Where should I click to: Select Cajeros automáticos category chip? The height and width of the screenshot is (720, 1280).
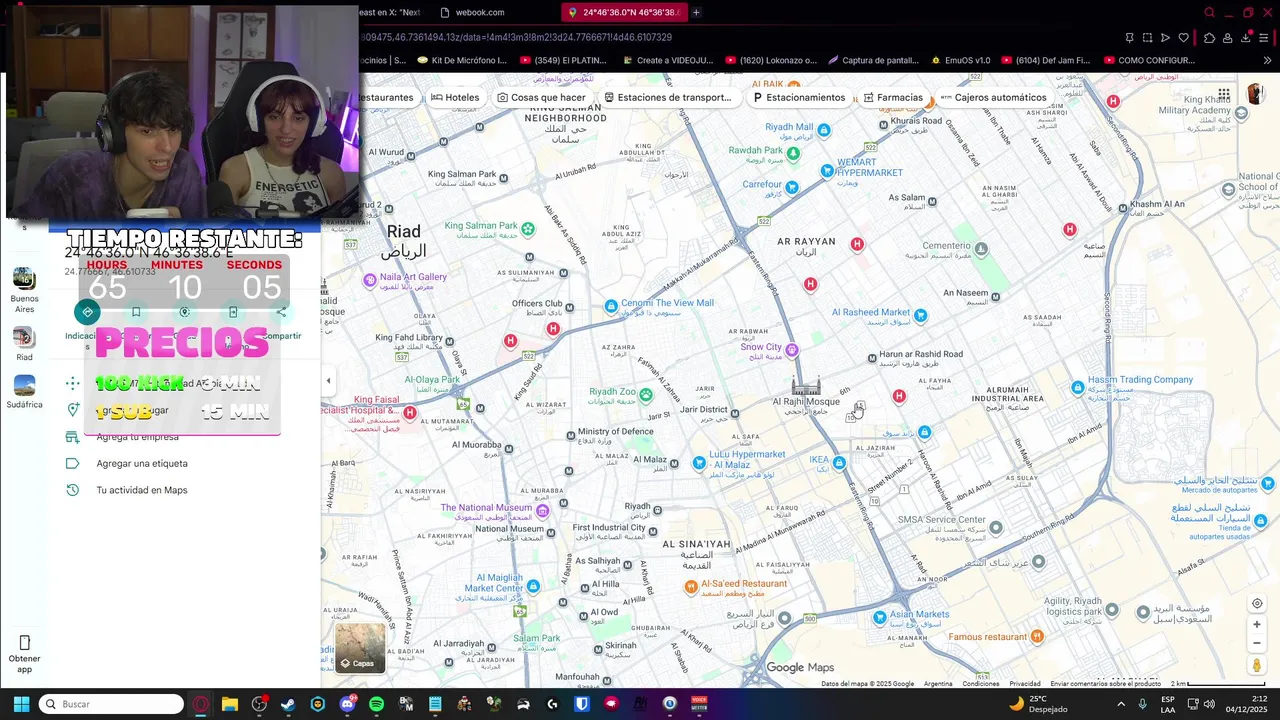pos(992,97)
